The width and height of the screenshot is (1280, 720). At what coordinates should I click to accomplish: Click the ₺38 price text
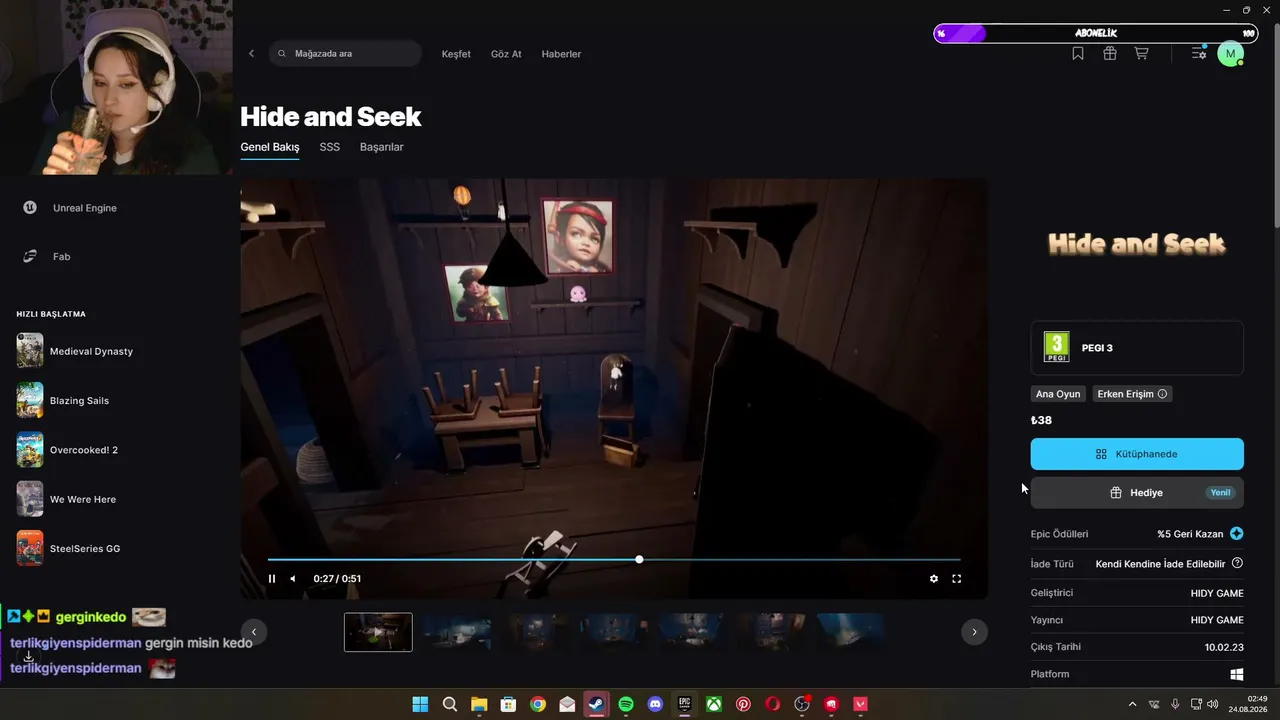[x=1041, y=420]
